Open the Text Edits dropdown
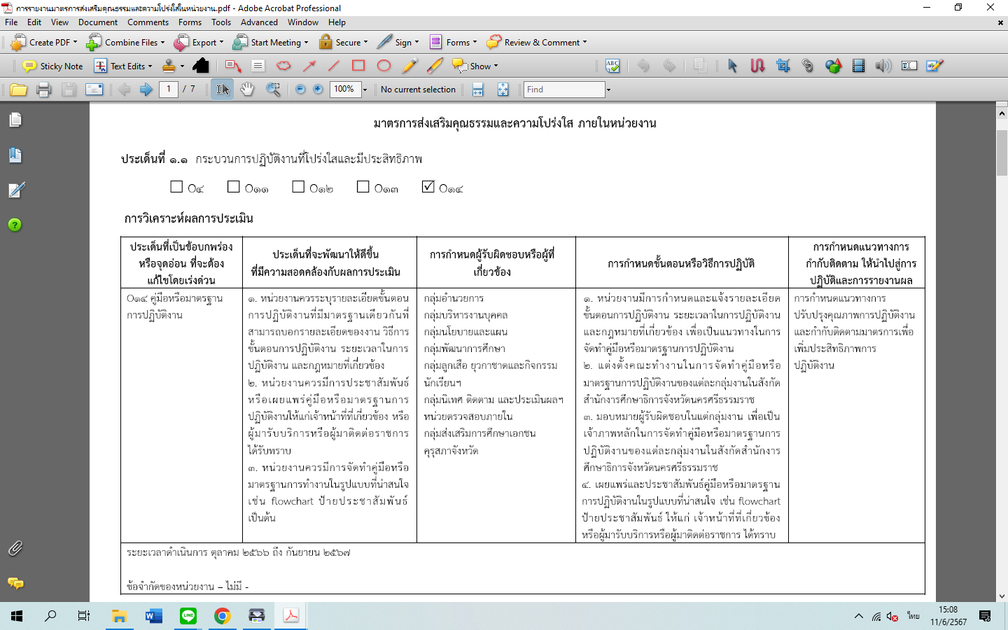Viewport: 1008px width, 630px height. pos(123,66)
